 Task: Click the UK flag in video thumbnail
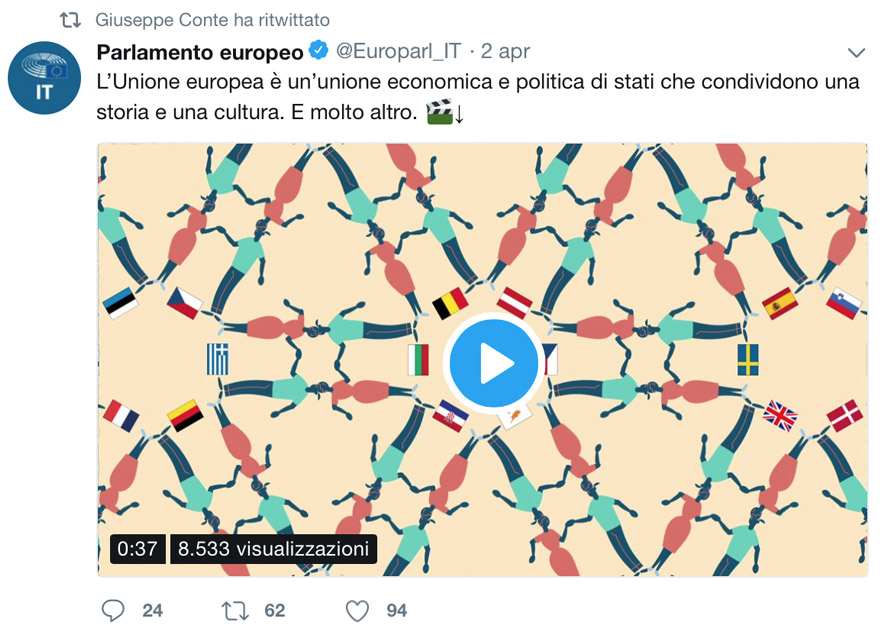click(x=779, y=413)
